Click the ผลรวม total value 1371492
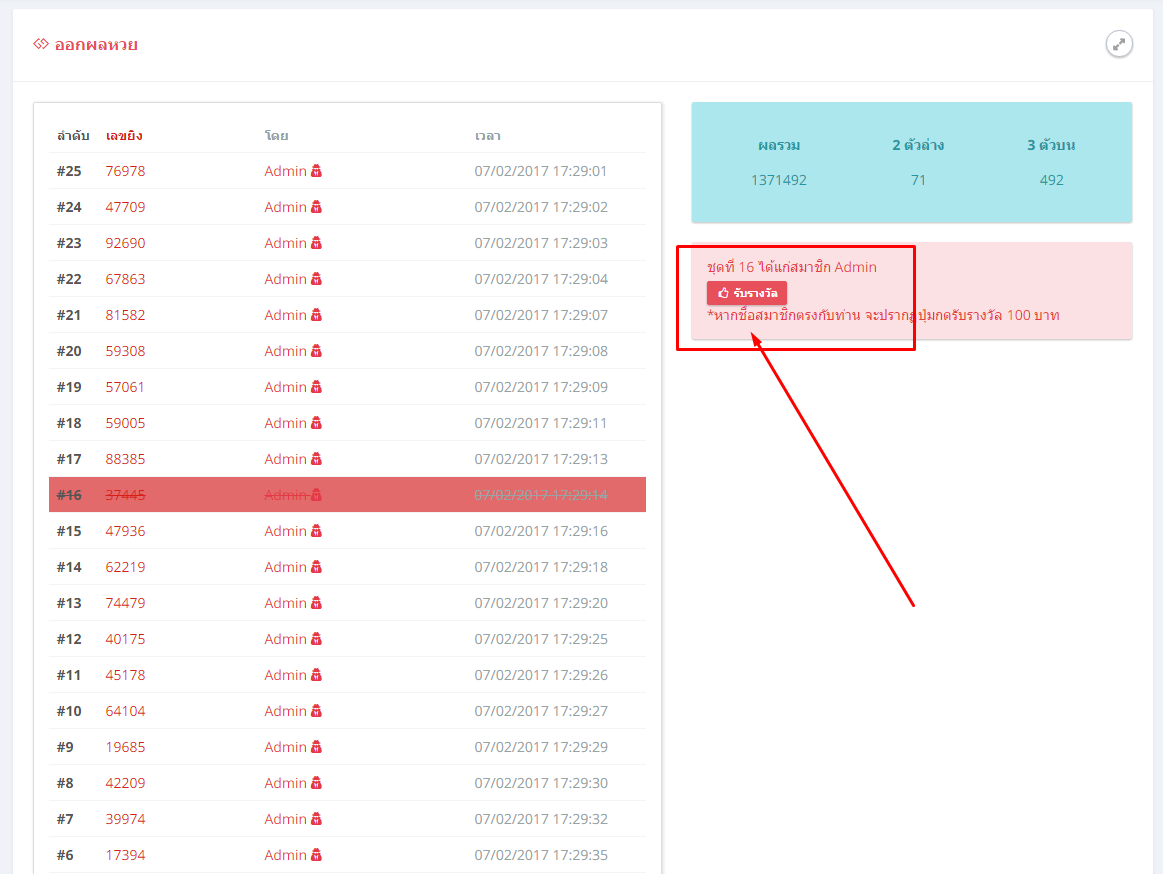Viewport: 1163px width, 874px height. 778,180
